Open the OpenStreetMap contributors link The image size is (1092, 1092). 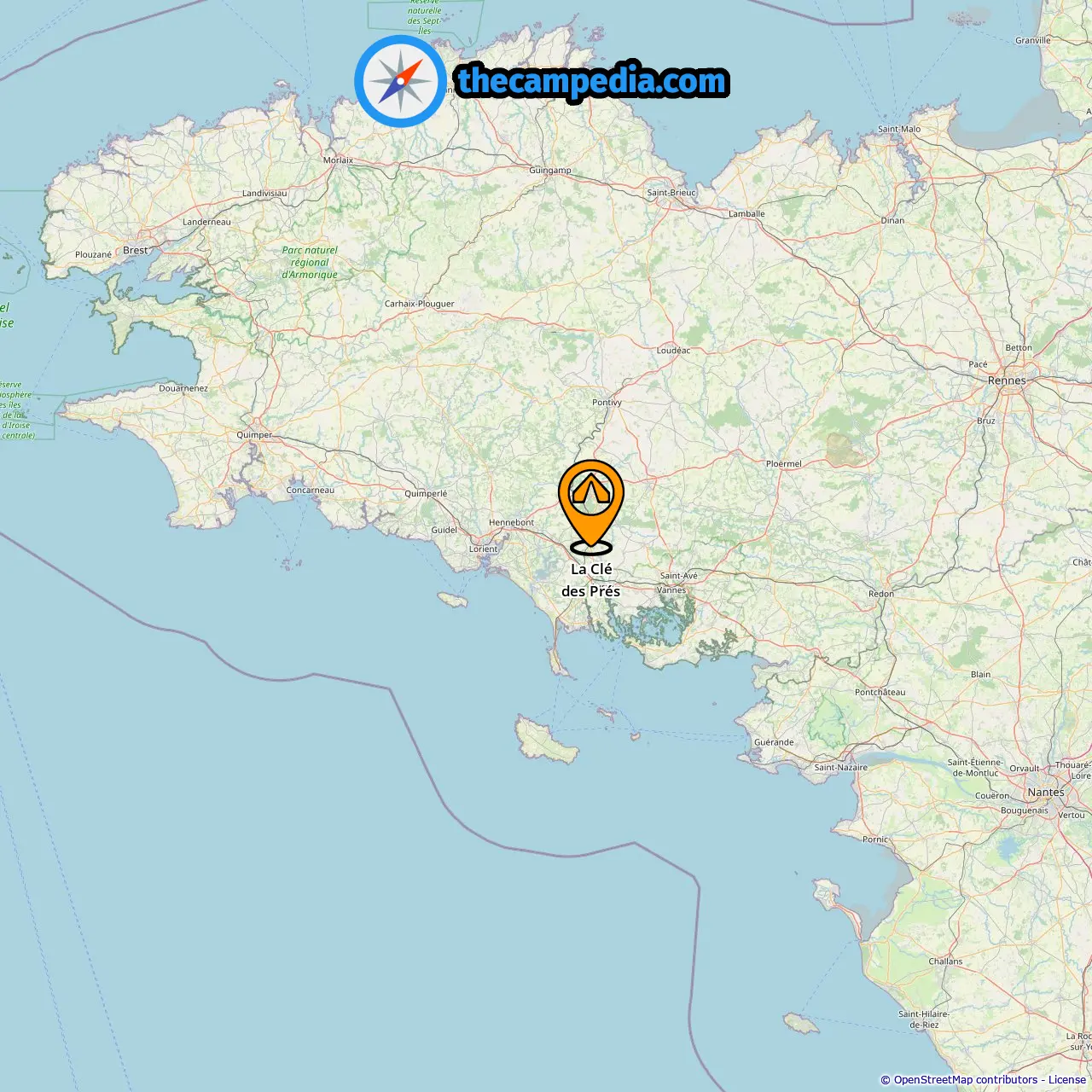[x=965, y=1080]
